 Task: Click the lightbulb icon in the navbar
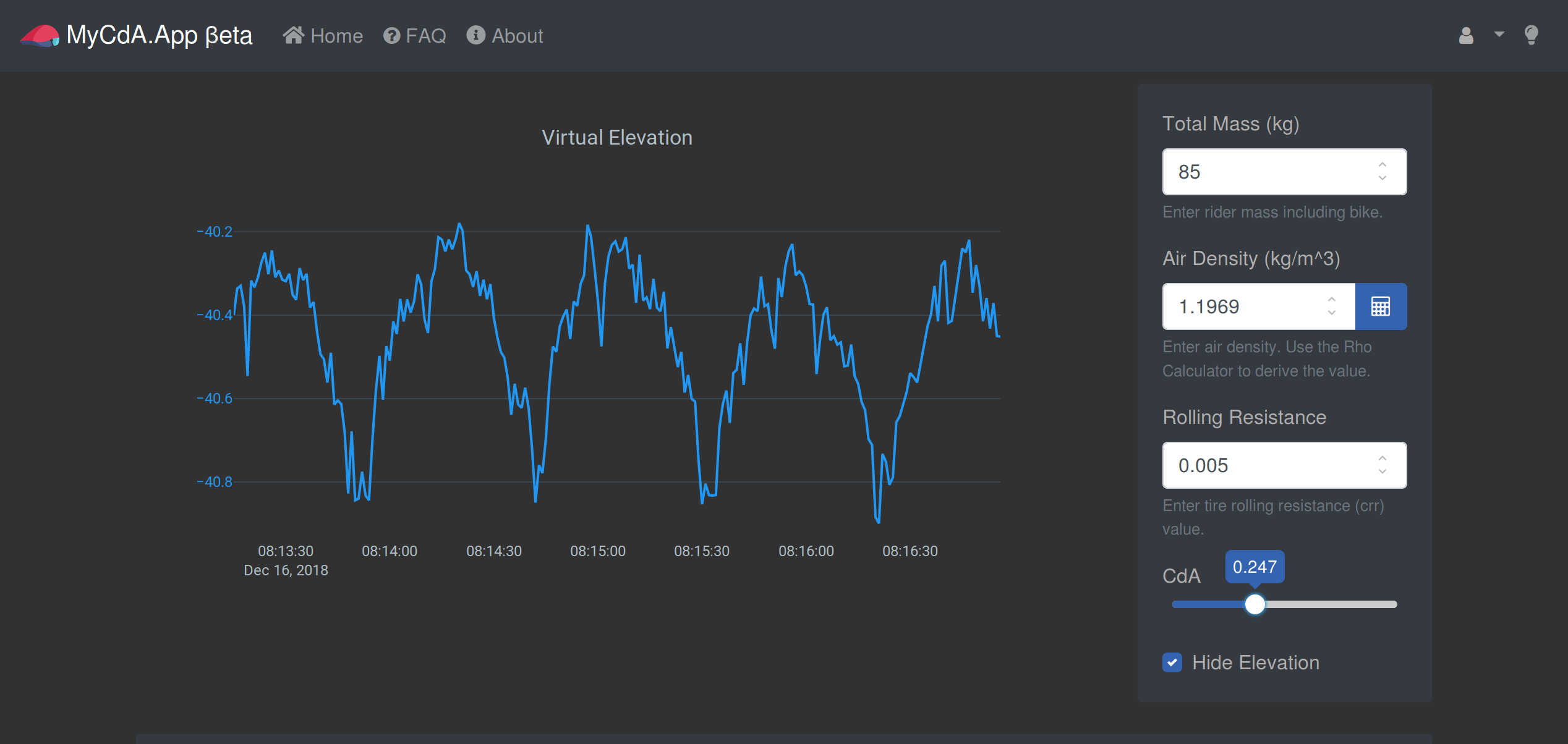click(1531, 35)
